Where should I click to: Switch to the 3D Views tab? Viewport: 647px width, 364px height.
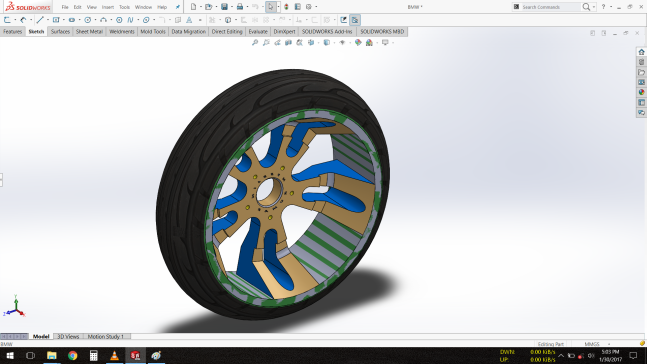tap(68, 336)
